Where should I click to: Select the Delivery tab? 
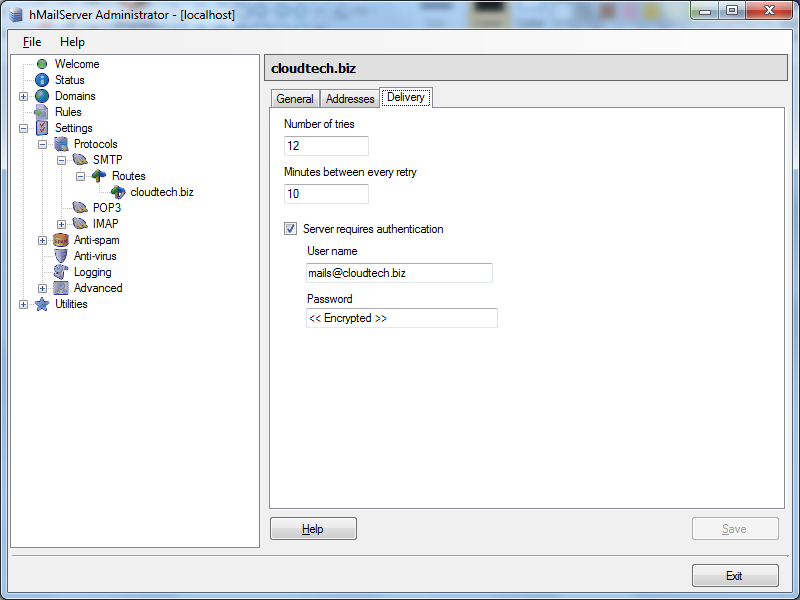point(406,97)
